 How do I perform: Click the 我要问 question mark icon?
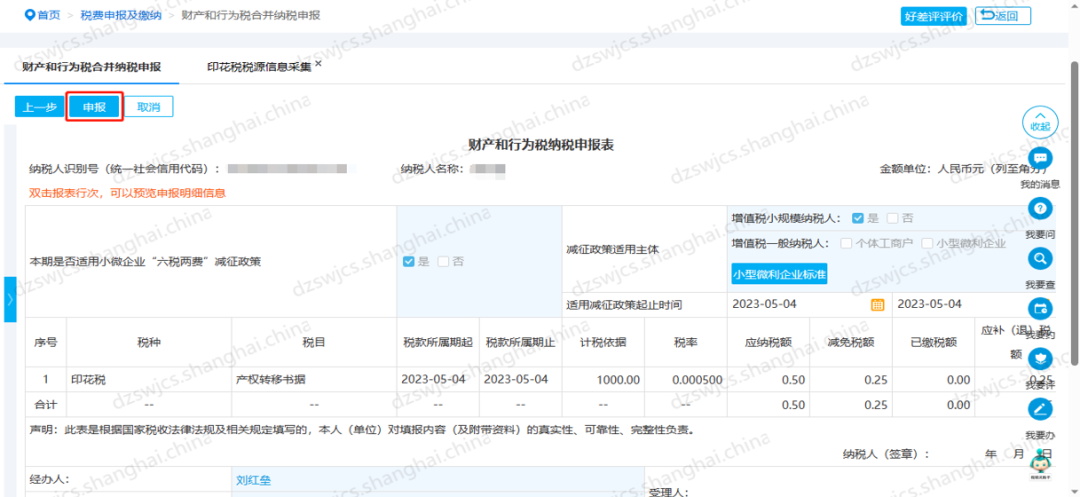tap(1040, 208)
